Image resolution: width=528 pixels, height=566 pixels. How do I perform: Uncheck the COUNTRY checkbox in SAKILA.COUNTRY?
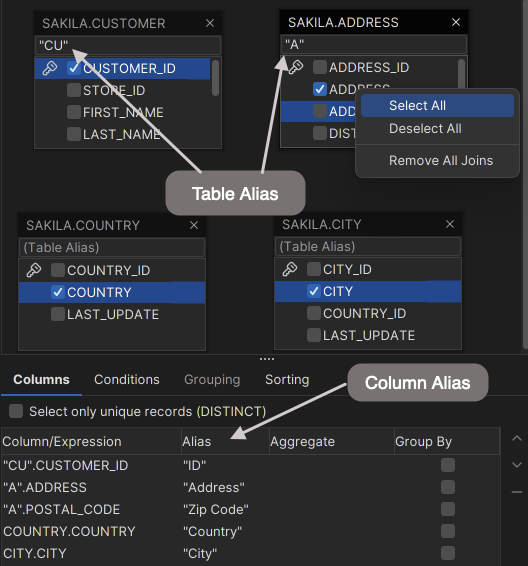pyautogui.click(x=58, y=292)
